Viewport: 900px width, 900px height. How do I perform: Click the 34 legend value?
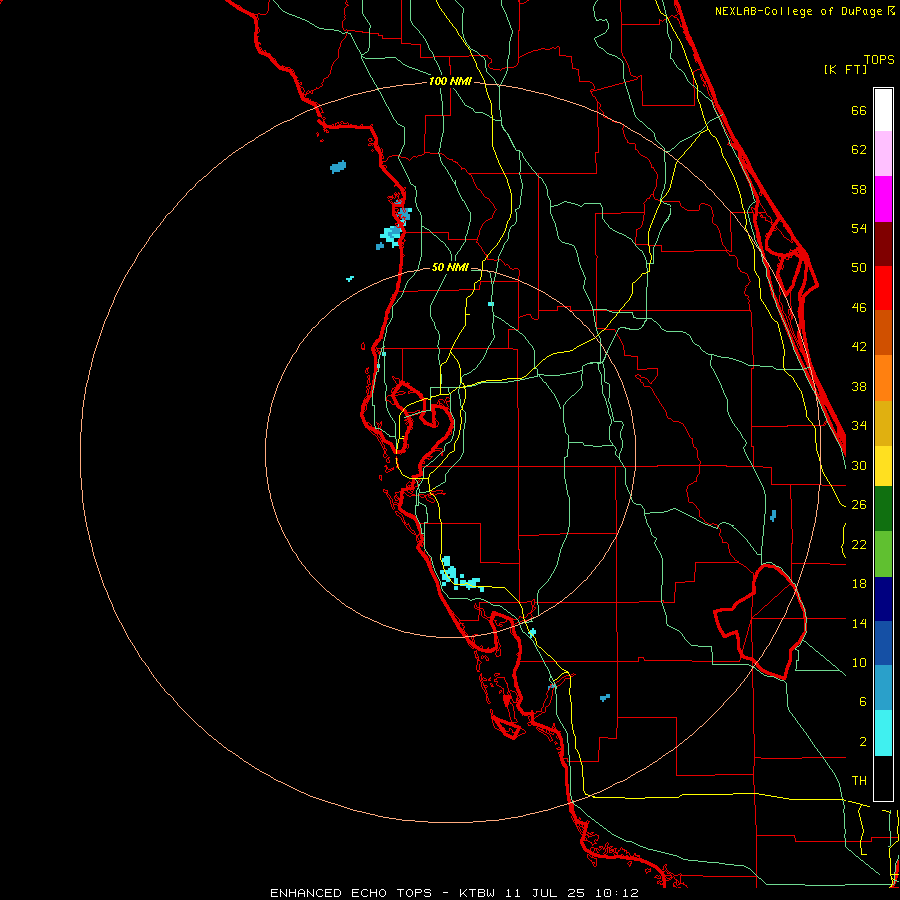coord(859,425)
